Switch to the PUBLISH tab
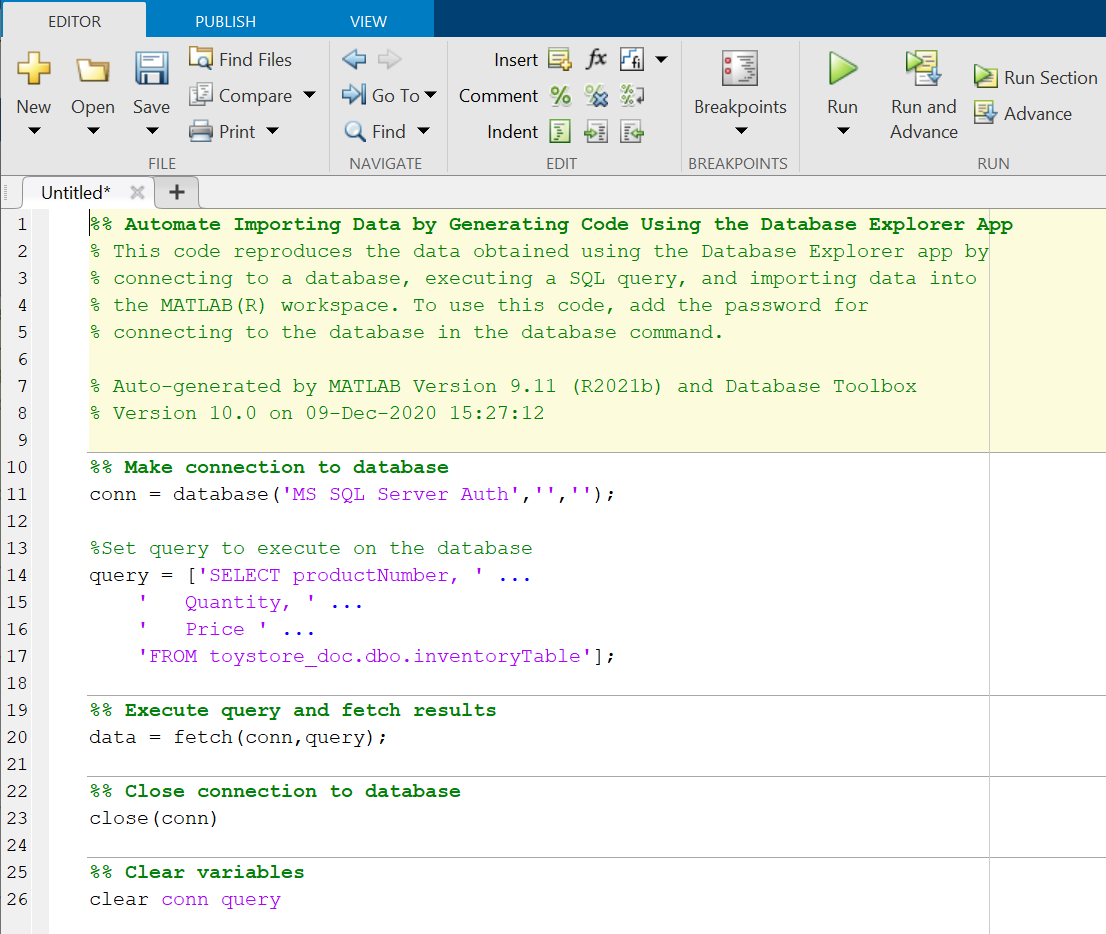Screen dimensions: 1106x934 pos(225,20)
